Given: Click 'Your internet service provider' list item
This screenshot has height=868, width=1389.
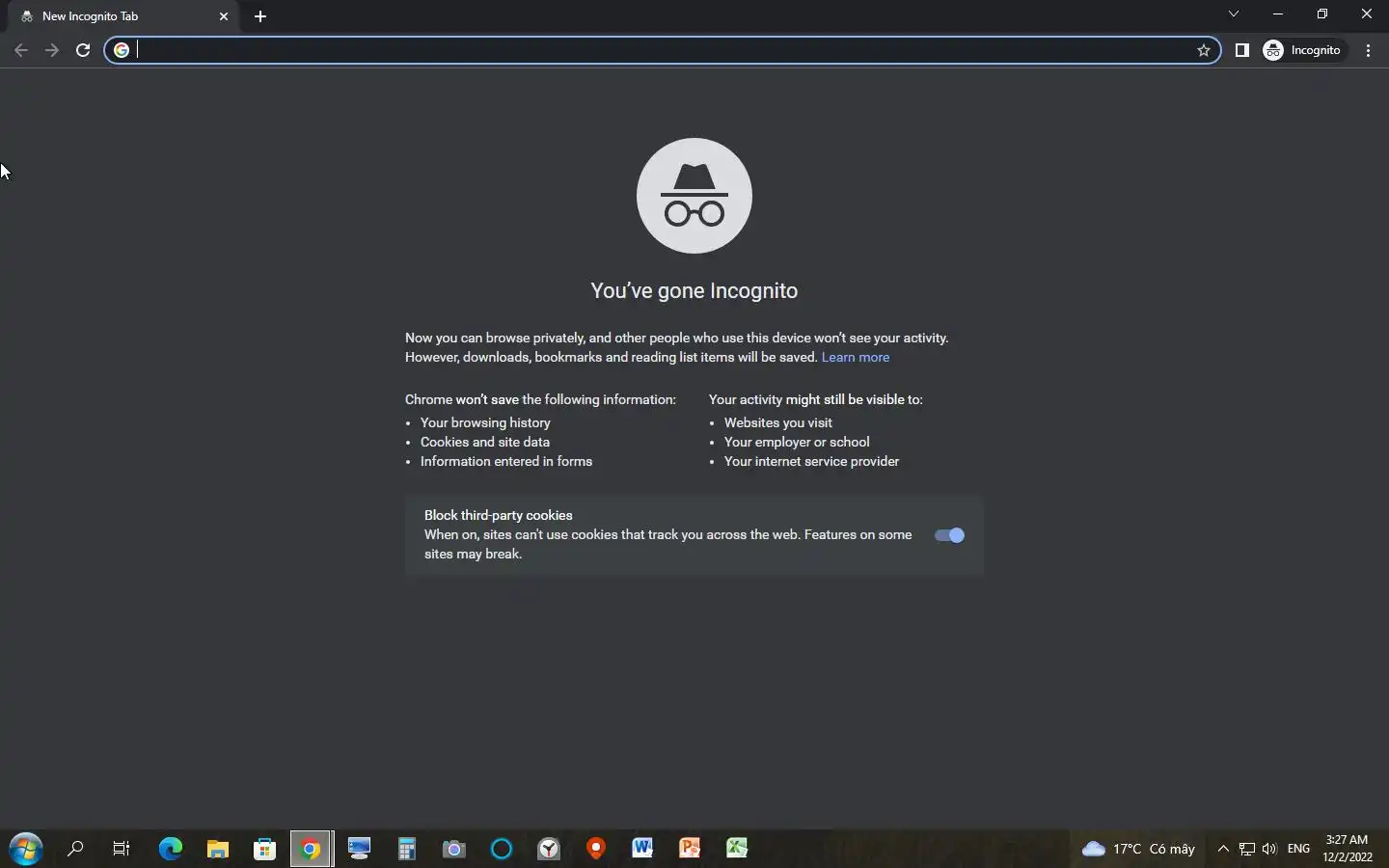Looking at the screenshot, I should (x=811, y=461).
